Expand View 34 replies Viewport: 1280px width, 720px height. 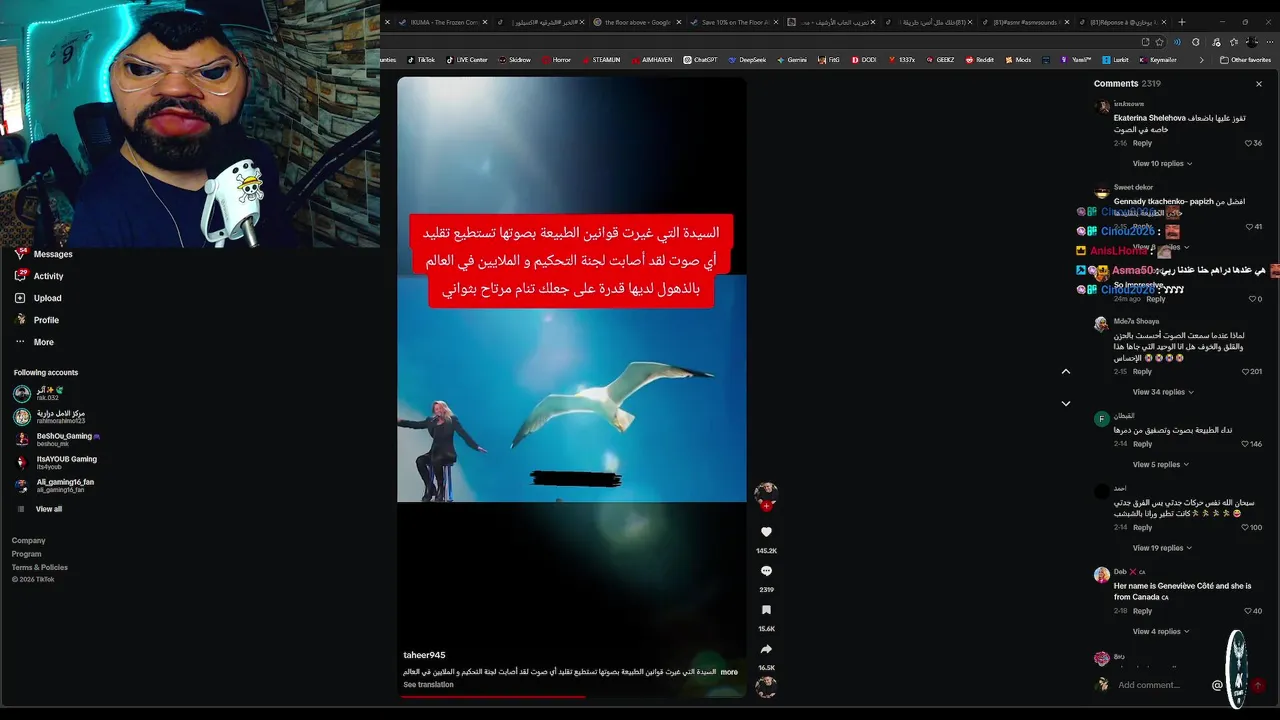tap(1163, 392)
